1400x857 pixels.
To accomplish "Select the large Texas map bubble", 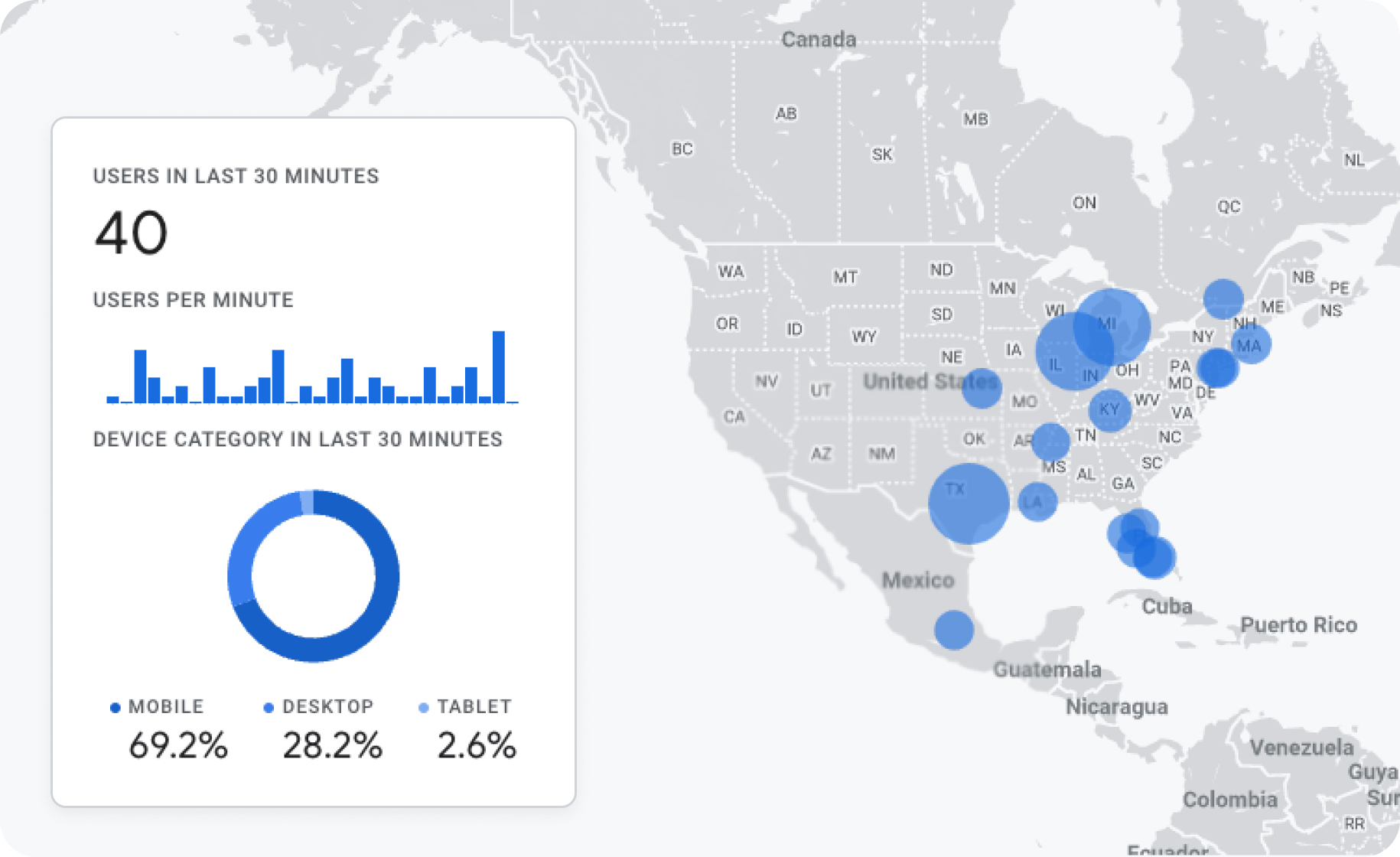I will [969, 503].
